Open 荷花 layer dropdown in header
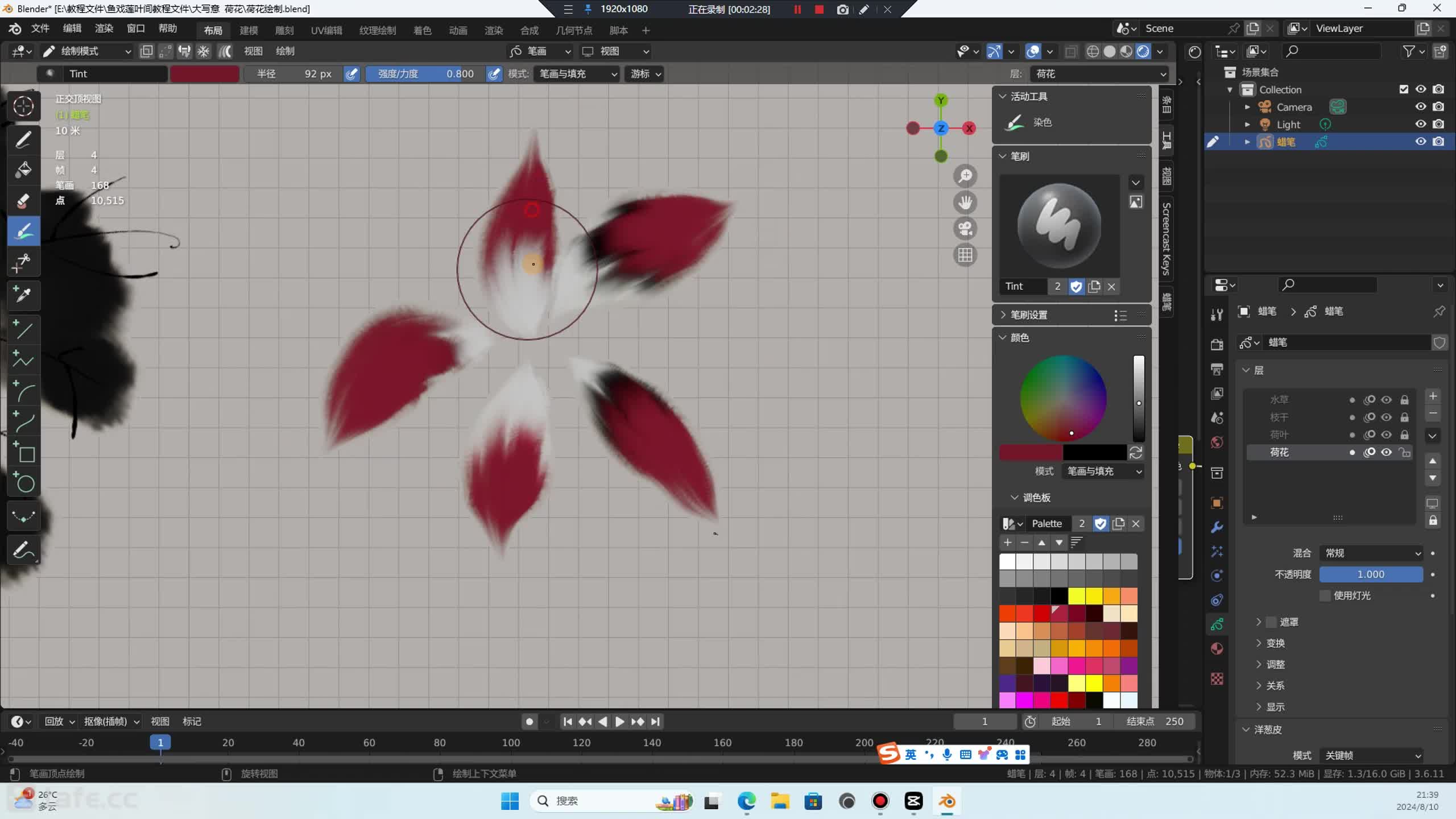 [x=1099, y=74]
